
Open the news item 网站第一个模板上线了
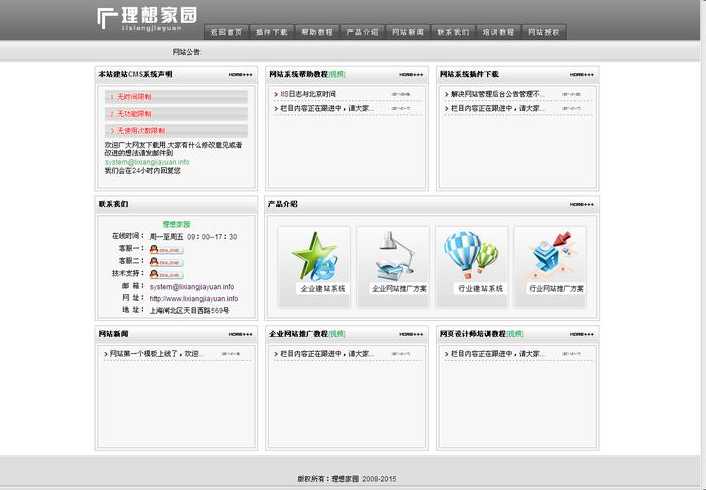pos(154,354)
